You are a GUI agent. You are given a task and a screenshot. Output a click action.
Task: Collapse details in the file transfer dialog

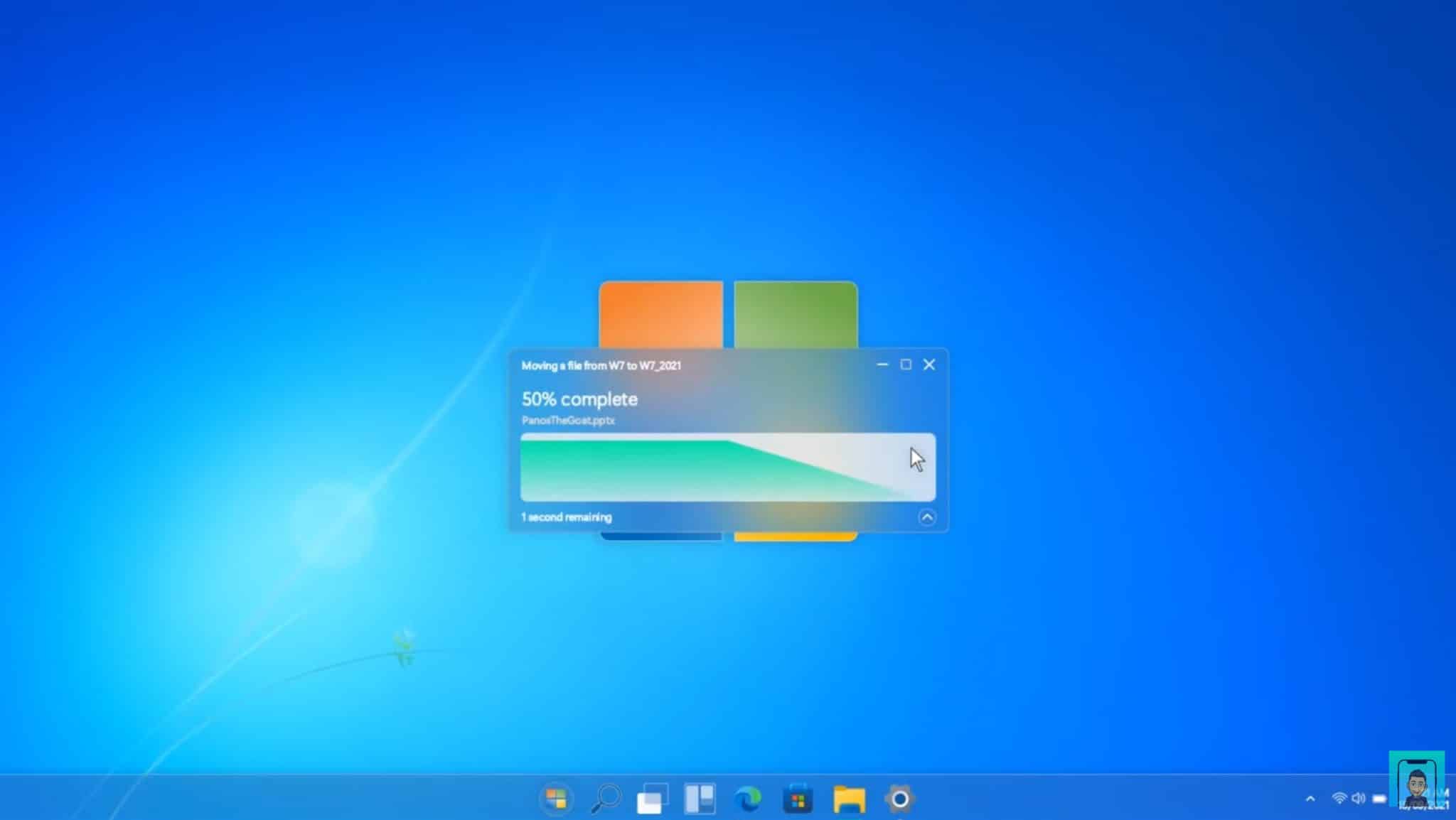[x=927, y=517]
